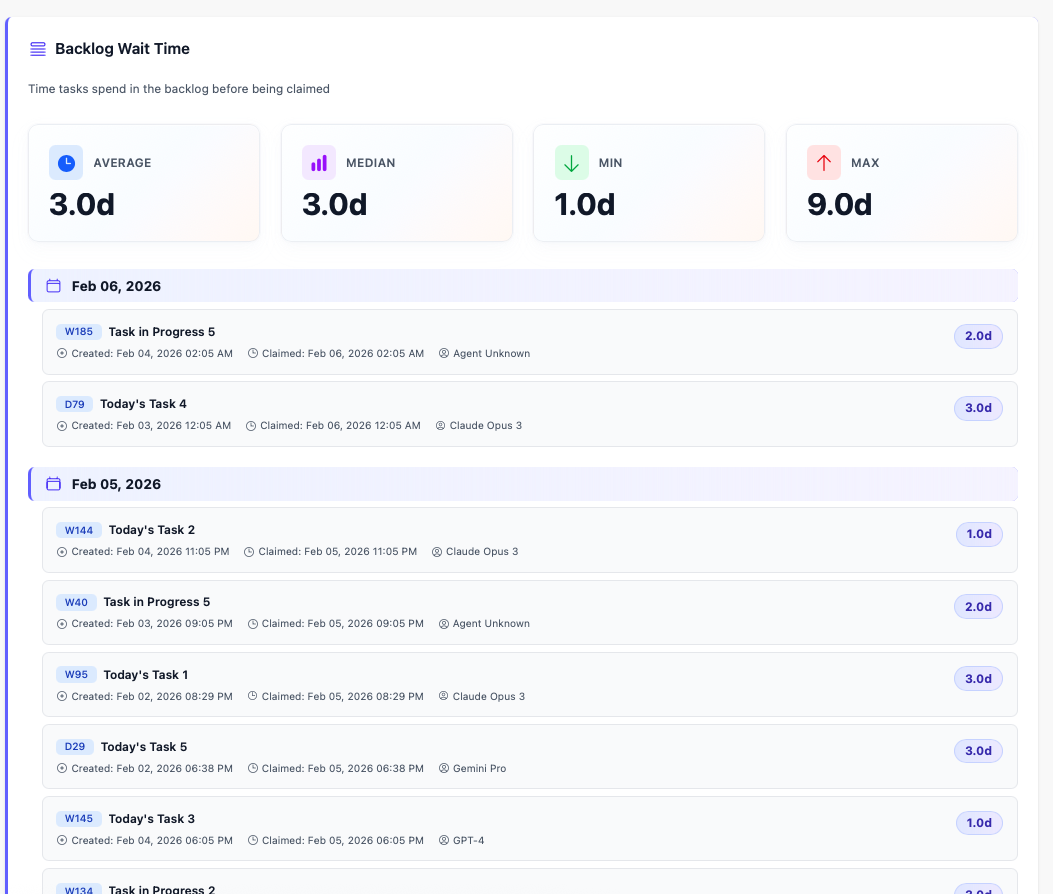Click the 3.0d badge on D29 row

click(978, 751)
